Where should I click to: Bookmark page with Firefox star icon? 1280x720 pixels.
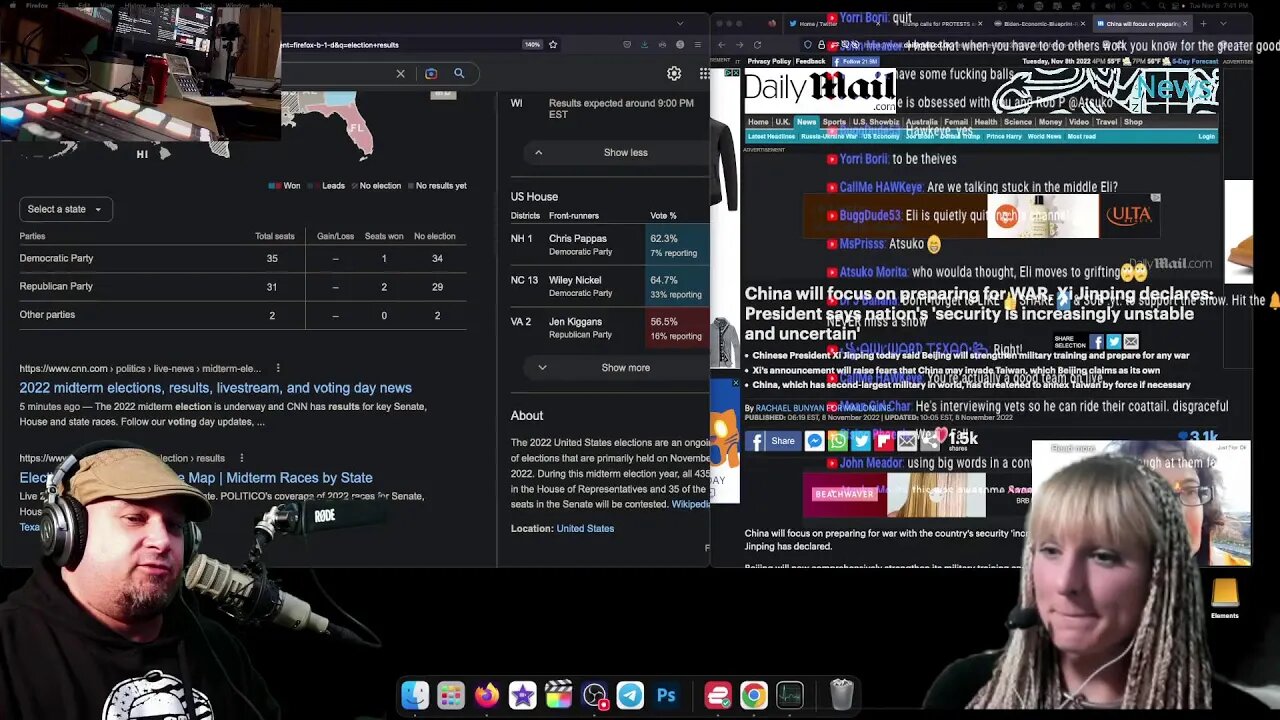click(x=553, y=44)
